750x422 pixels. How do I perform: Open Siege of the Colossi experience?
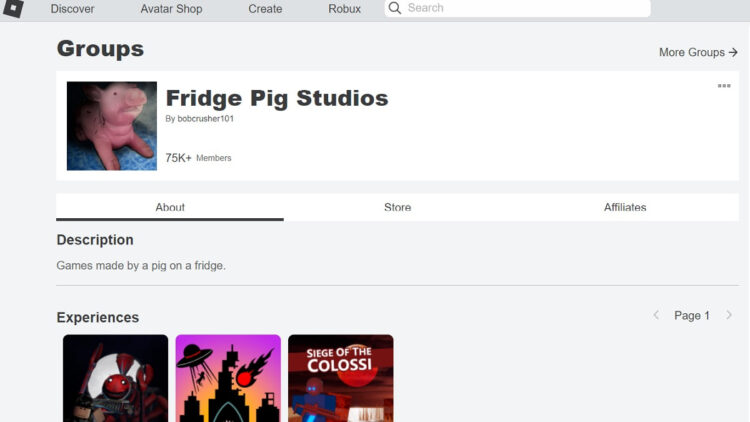[341, 378]
